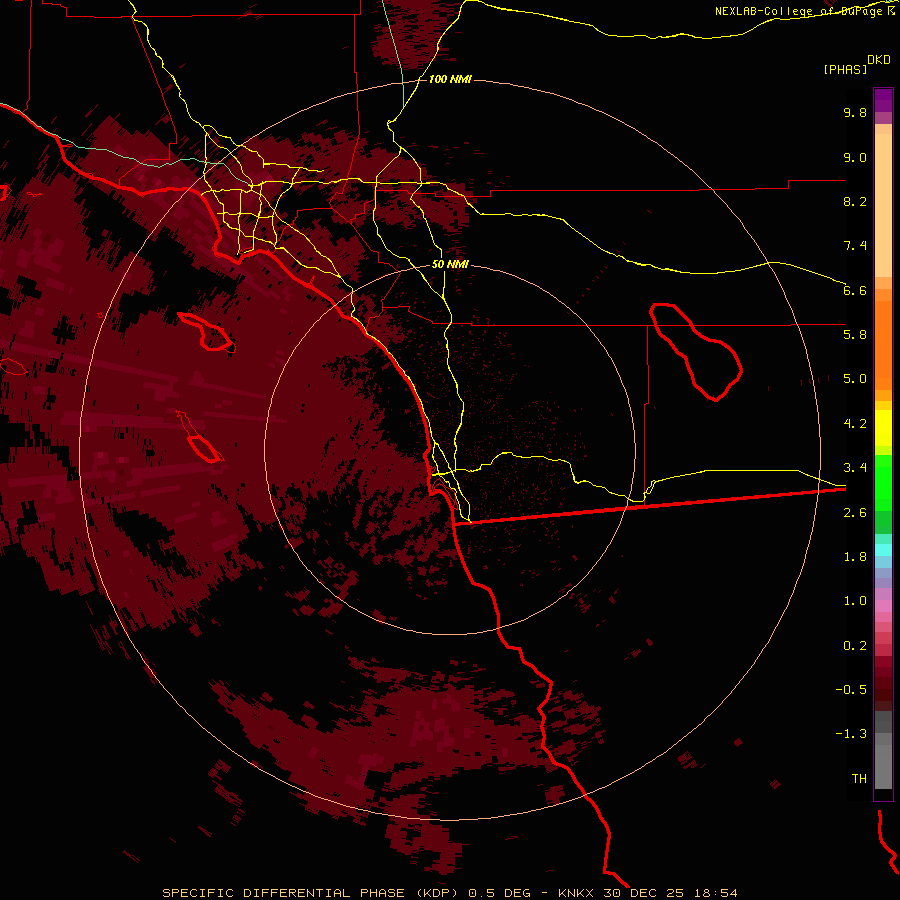Image resolution: width=900 pixels, height=900 pixels.
Task: Click the 9.0 value on color scale
Action: [855, 157]
